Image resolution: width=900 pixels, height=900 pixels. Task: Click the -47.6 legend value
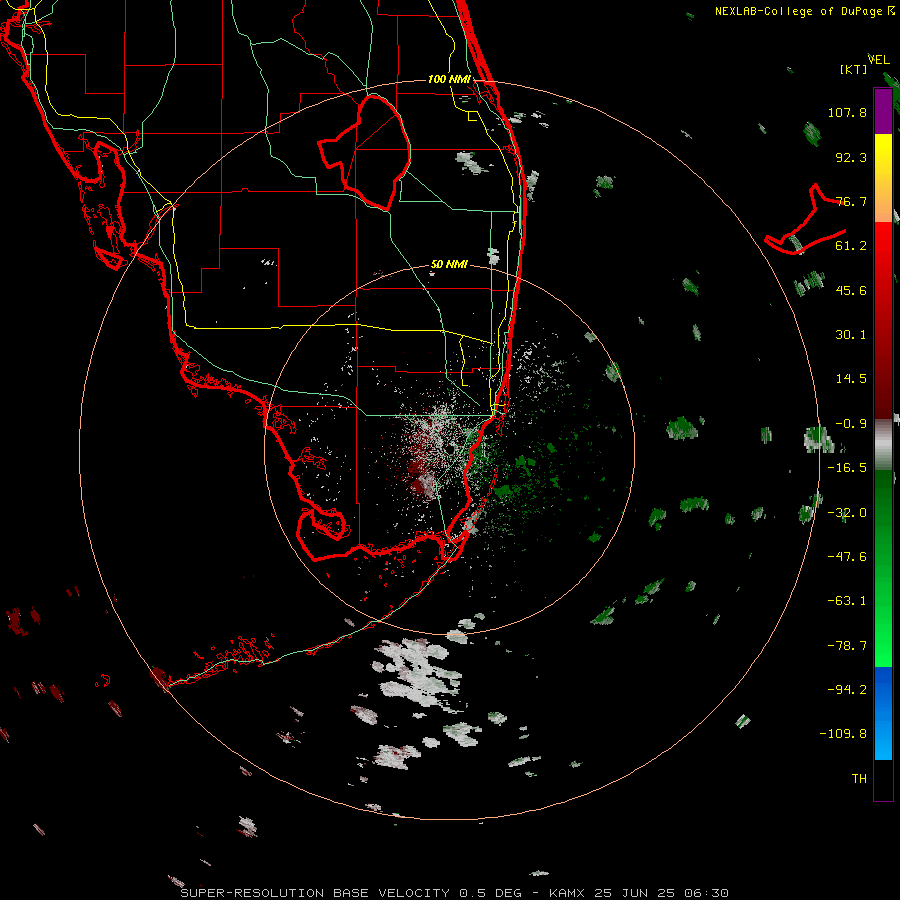tap(847, 557)
